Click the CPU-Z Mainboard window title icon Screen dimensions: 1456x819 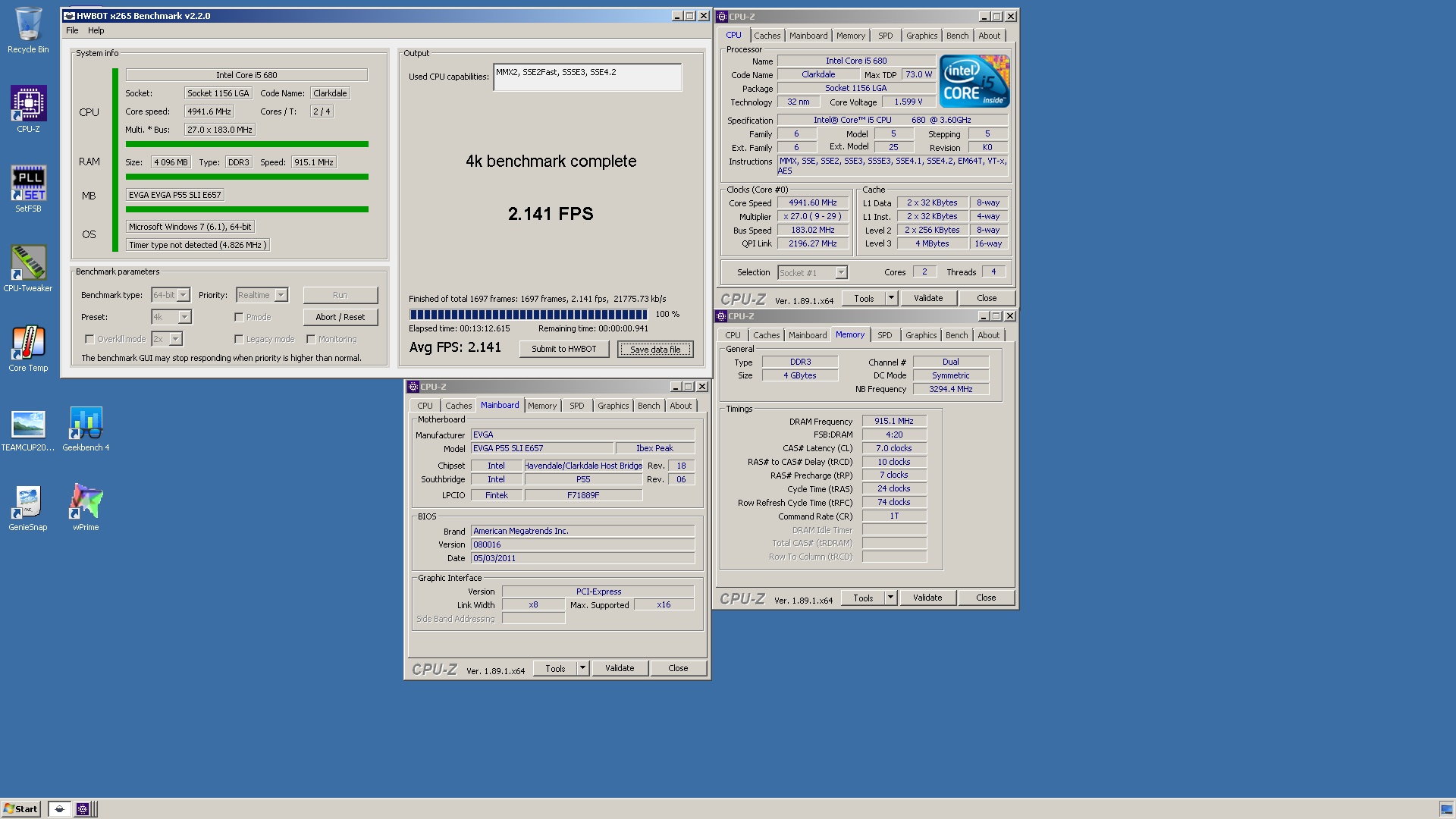coord(413,387)
